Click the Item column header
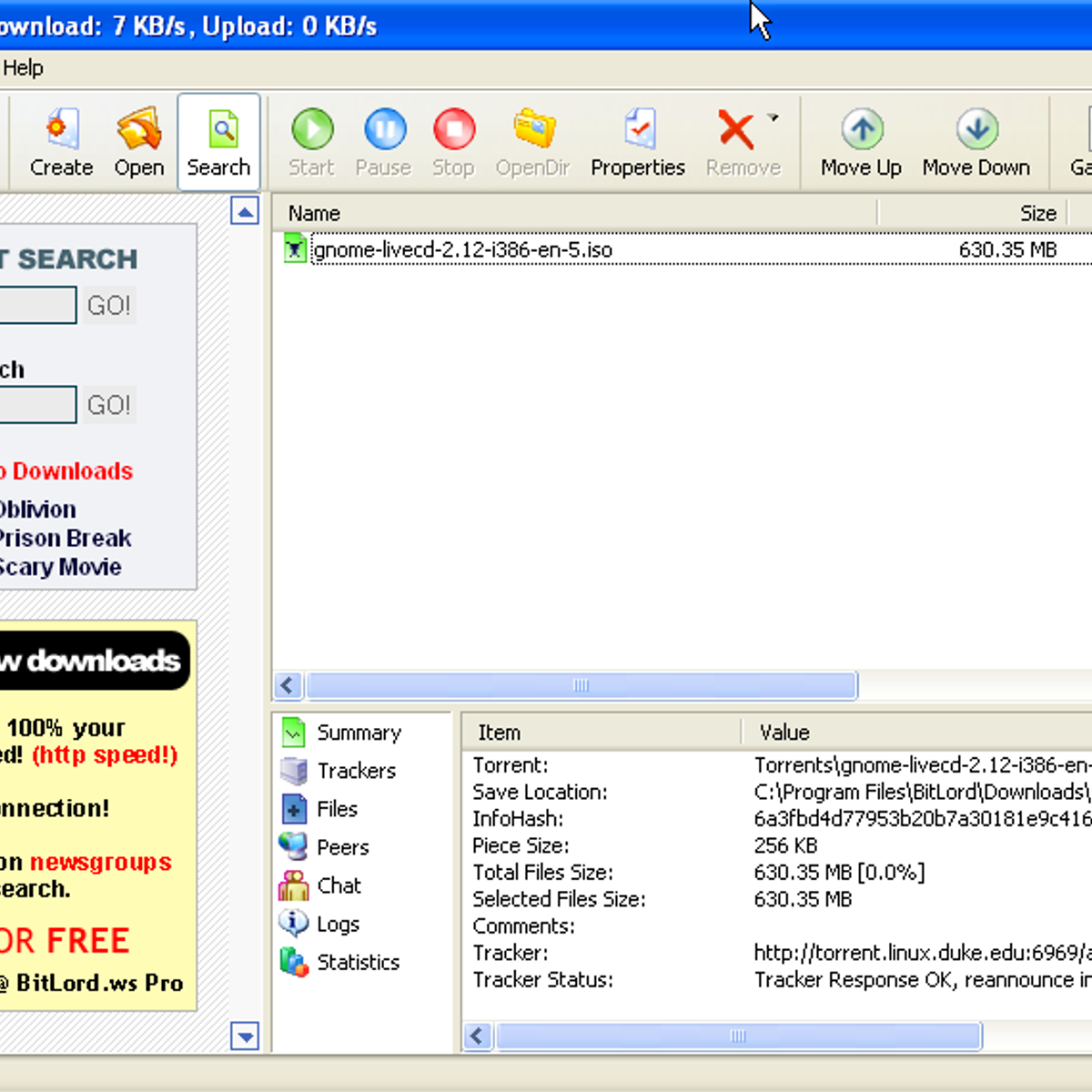Screen dimensions: 1092x1092 tap(602, 733)
